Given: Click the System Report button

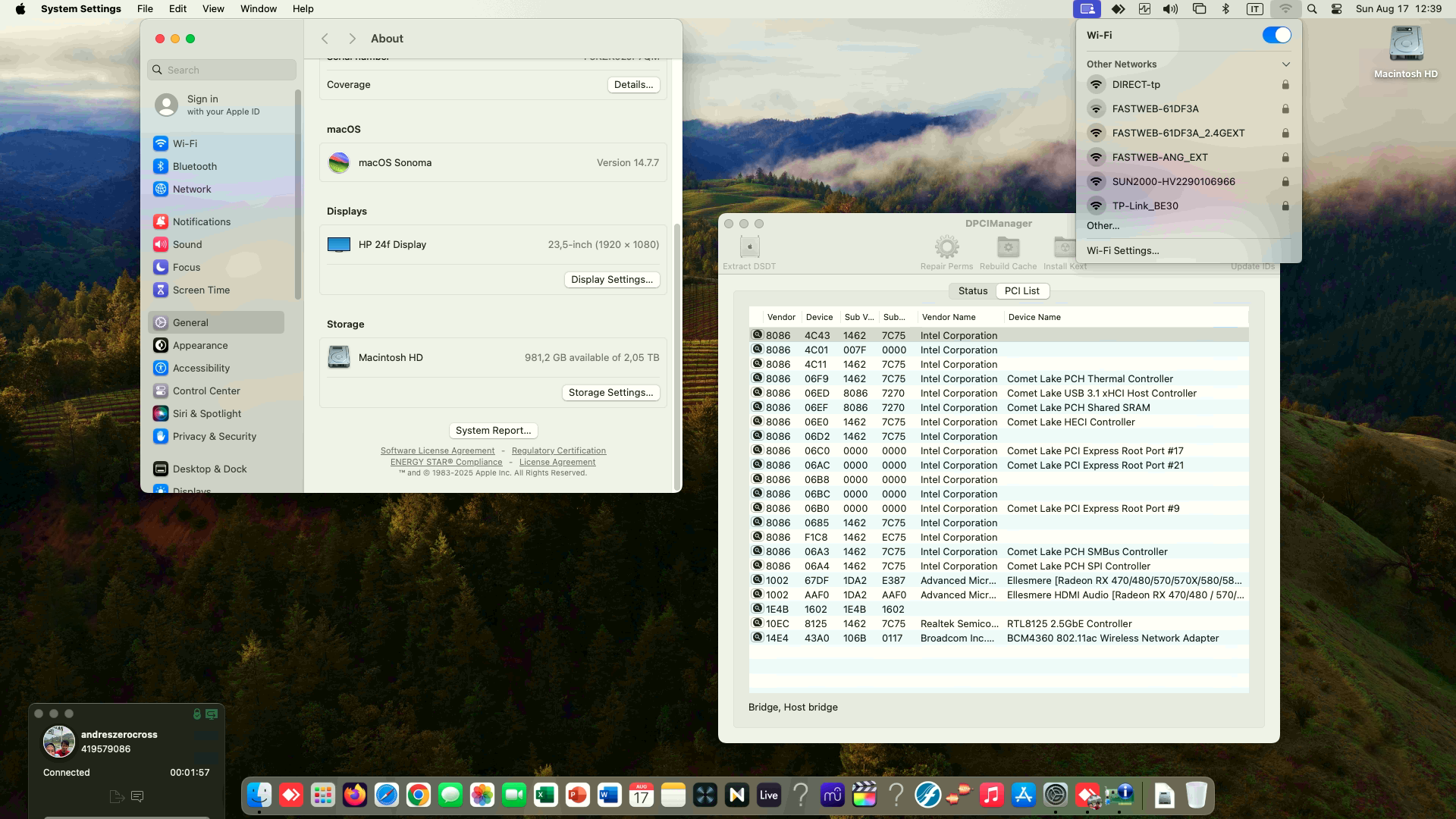Looking at the screenshot, I should 493,431.
